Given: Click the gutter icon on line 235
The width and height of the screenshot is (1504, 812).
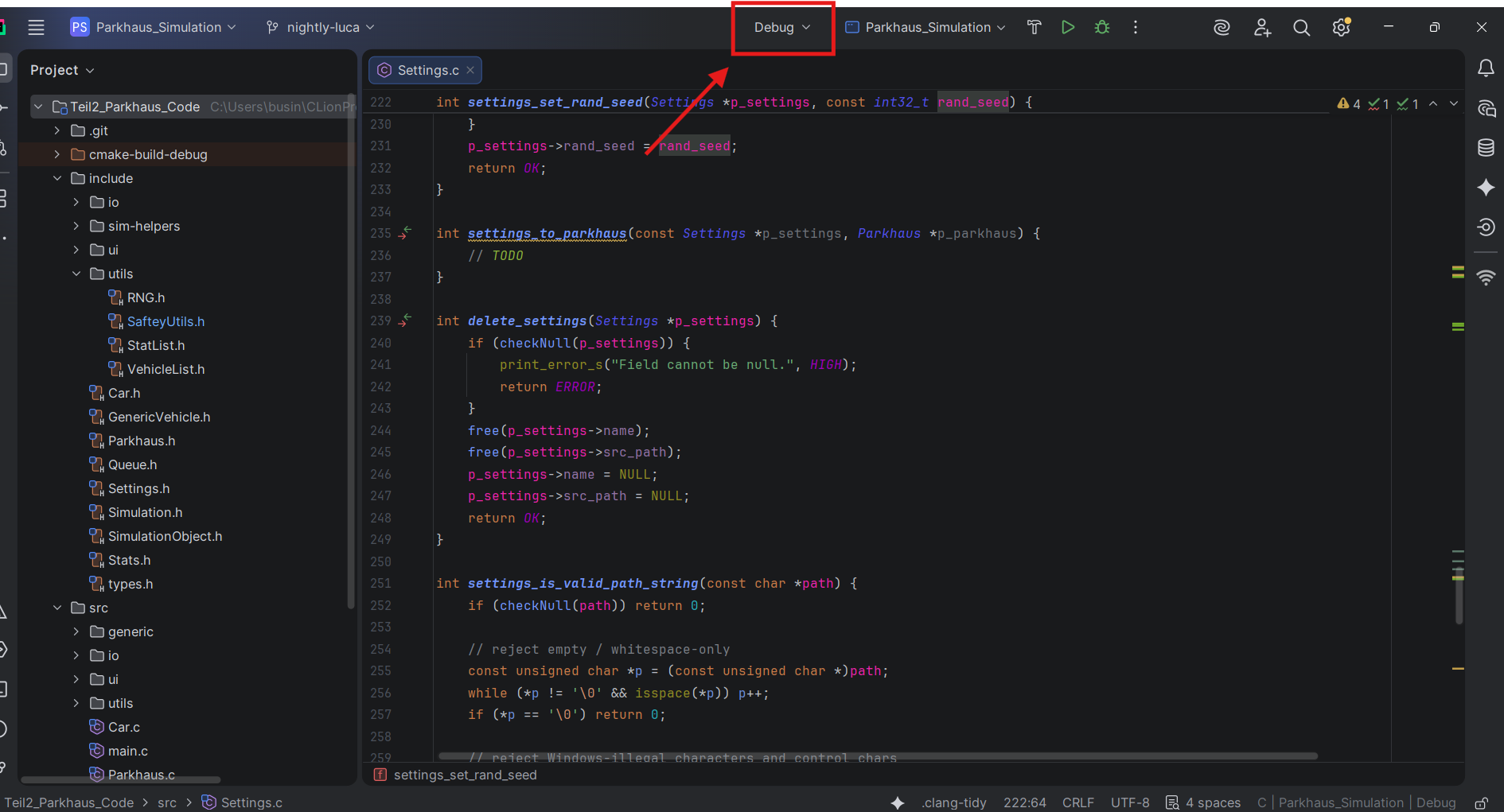Looking at the screenshot, I should point(406,233).
